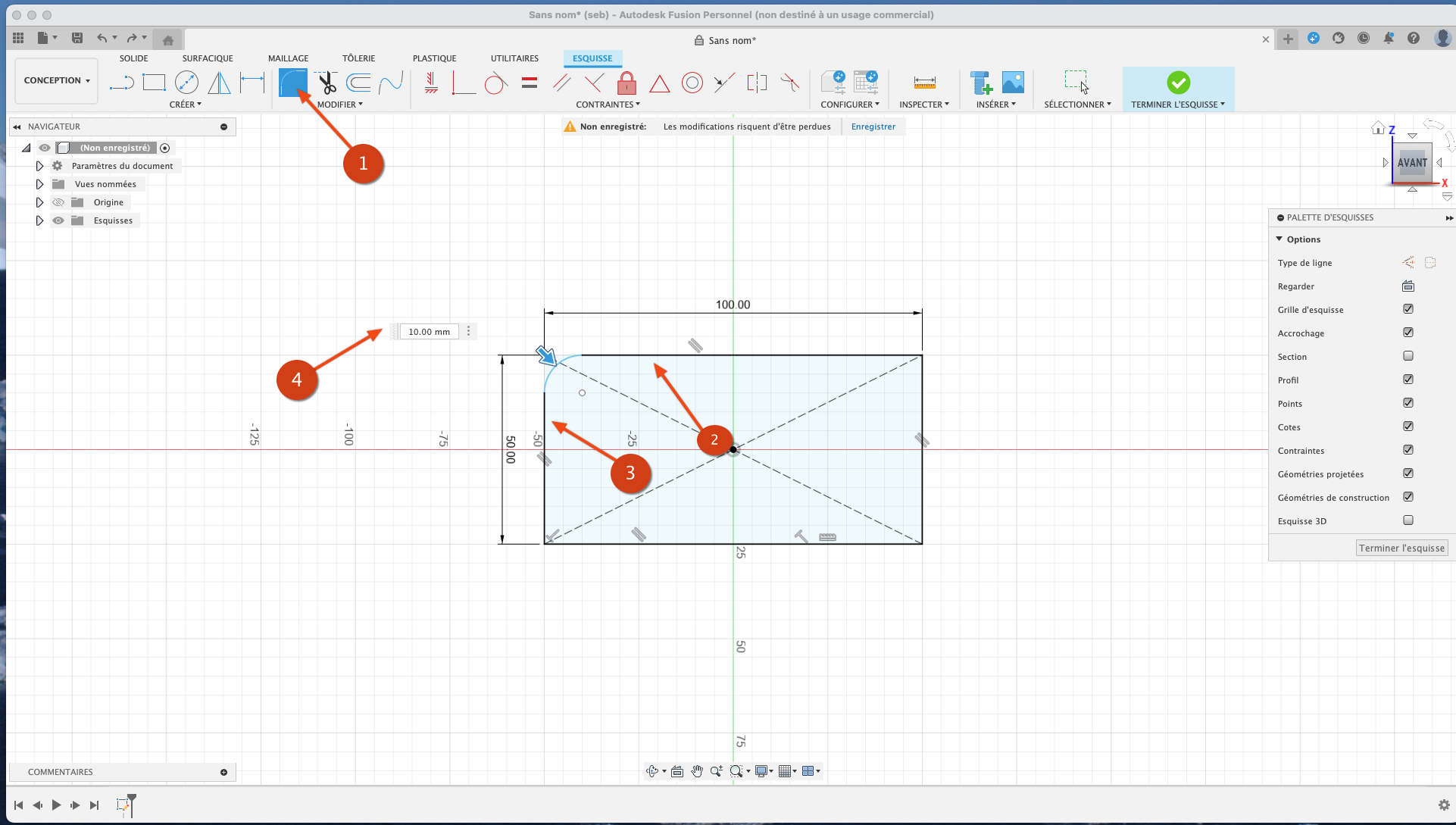This screenshot has height=825, width=1456.
Task: Insert an image with Insérer icon
Action: point(1013,83)
